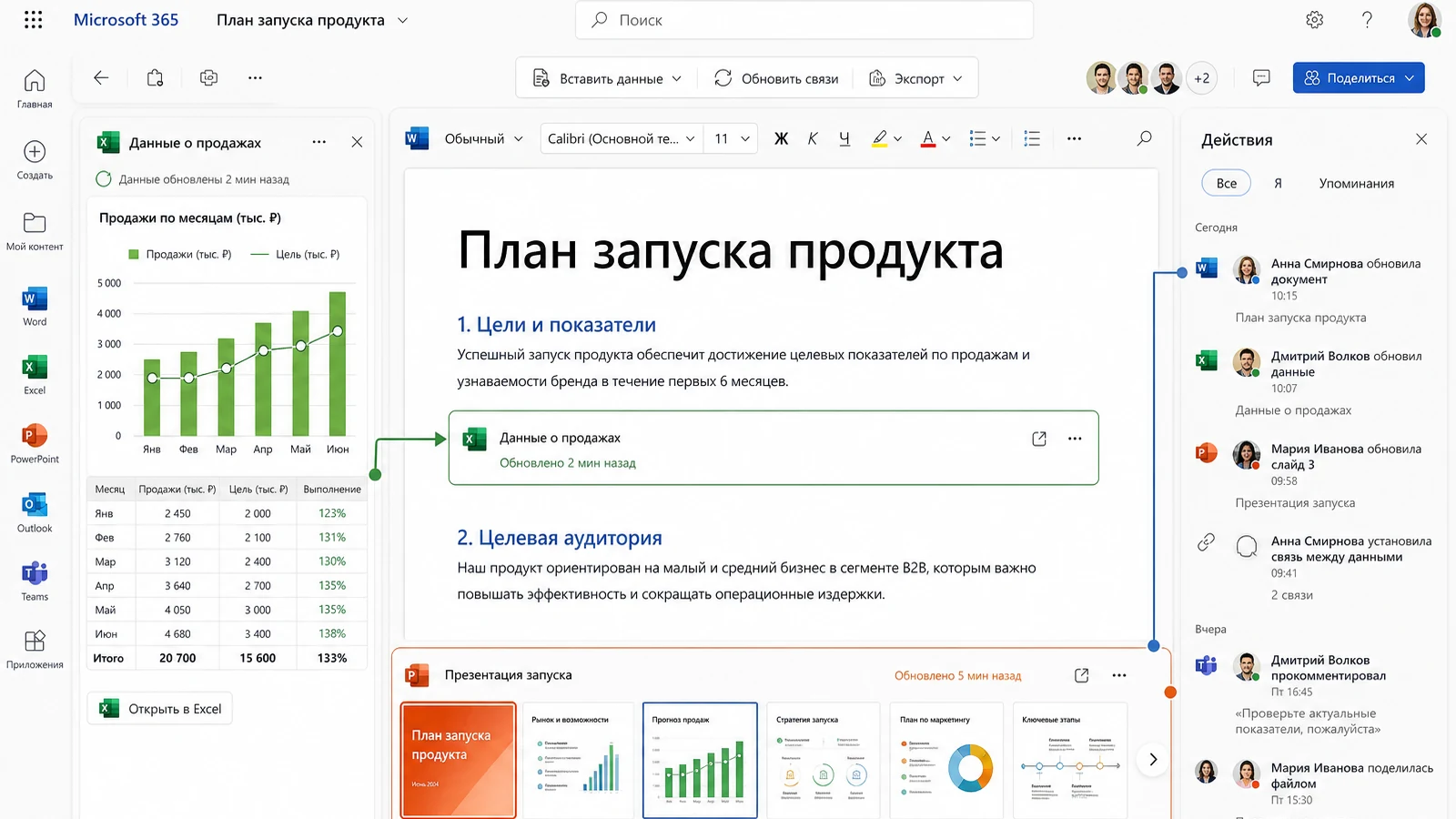
Task: Open the Calibri font dropdown
Action: tap(622, 138)
